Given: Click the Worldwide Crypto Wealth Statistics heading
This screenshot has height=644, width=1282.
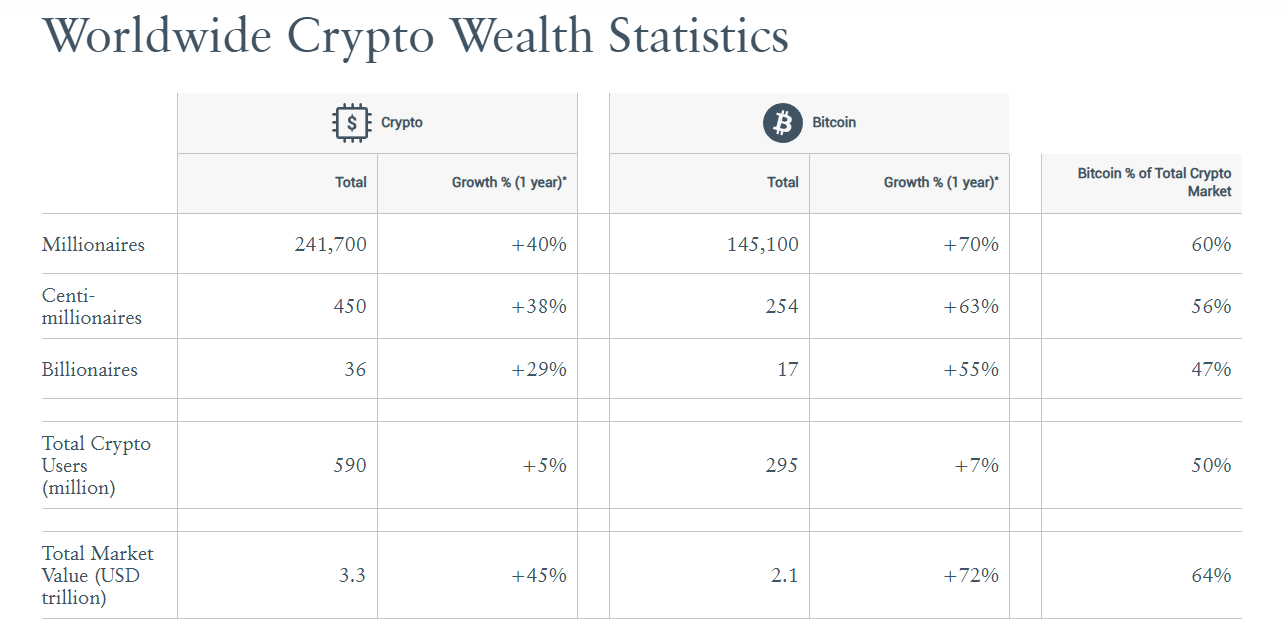Looking at the screenshot, I should pos(416,36).
